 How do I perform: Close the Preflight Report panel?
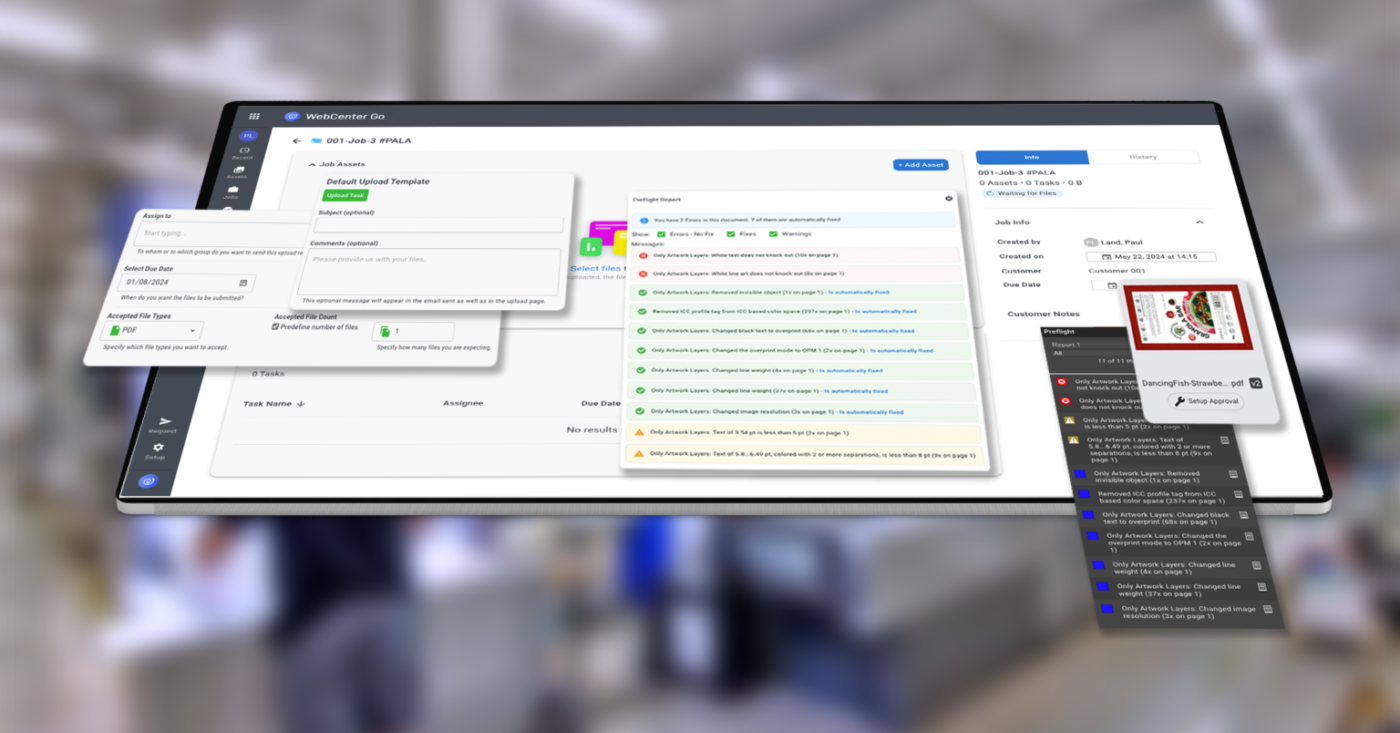[x=948, y=199]
